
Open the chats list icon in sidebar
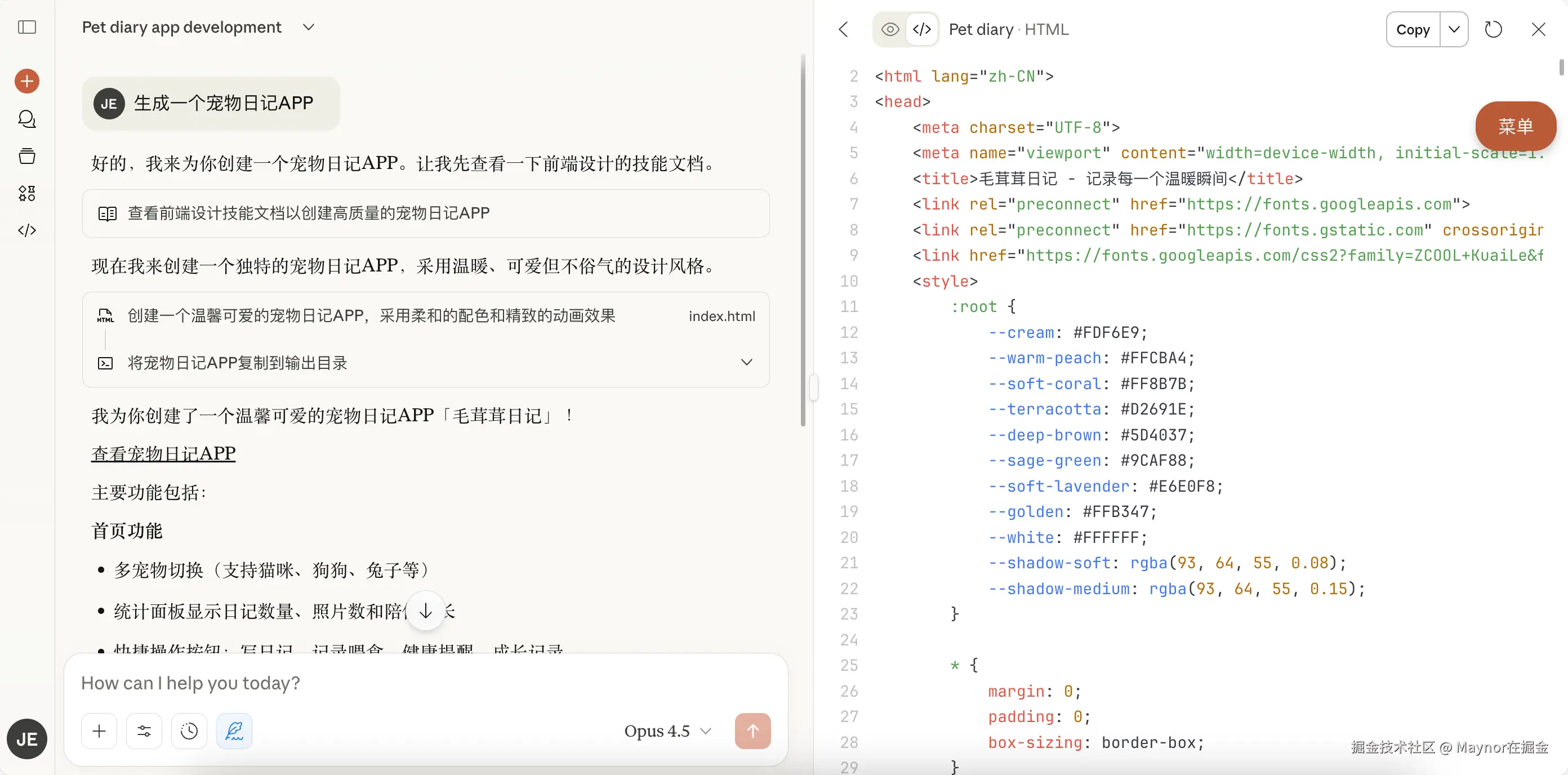27,119
